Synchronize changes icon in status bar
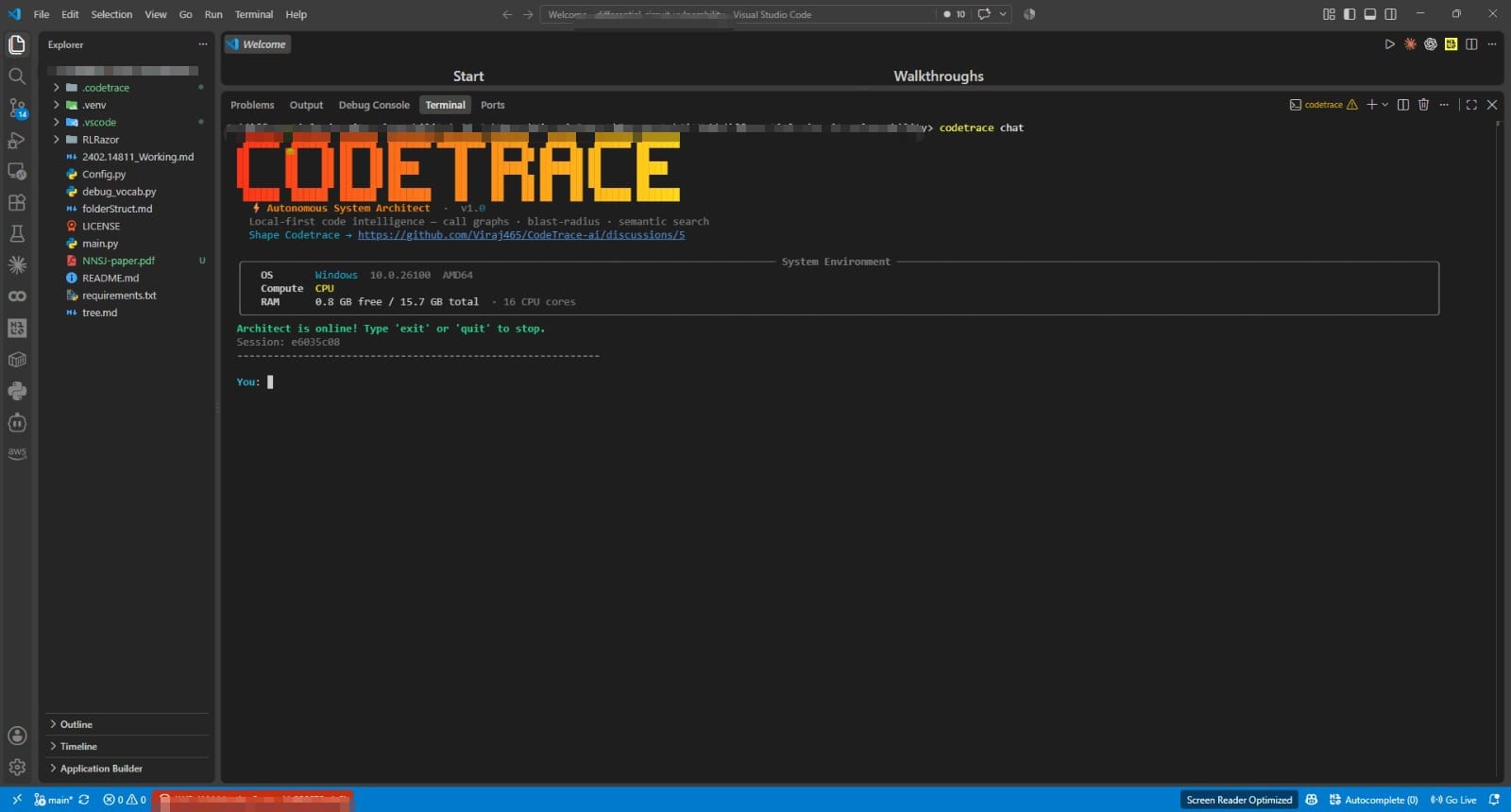Viewport: 1511px width, 812px height. point(84,800)
